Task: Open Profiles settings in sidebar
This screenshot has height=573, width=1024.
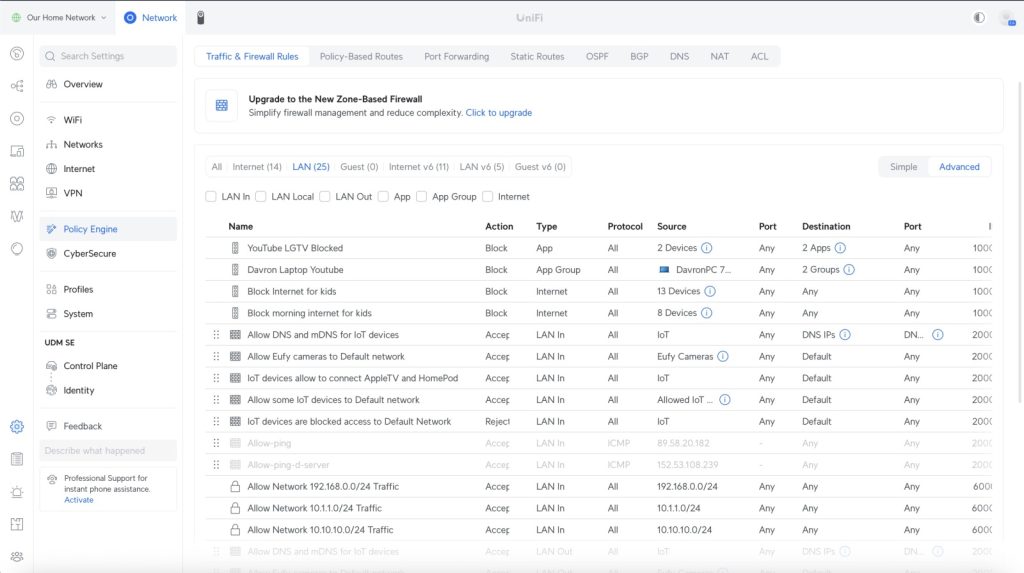Action: pos(108,289)
